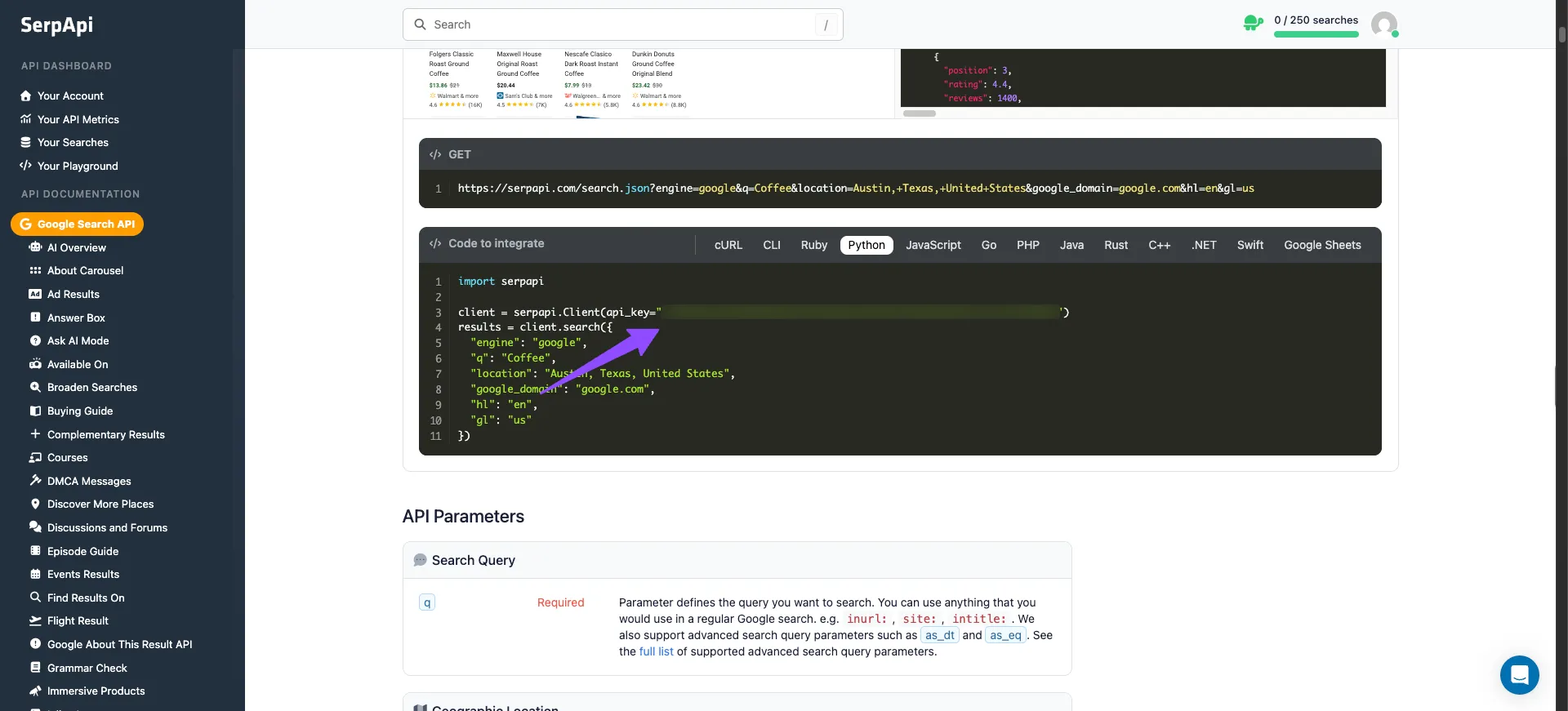Click the Answer Box icon
Screen dimensions: 1568x711
35,318
